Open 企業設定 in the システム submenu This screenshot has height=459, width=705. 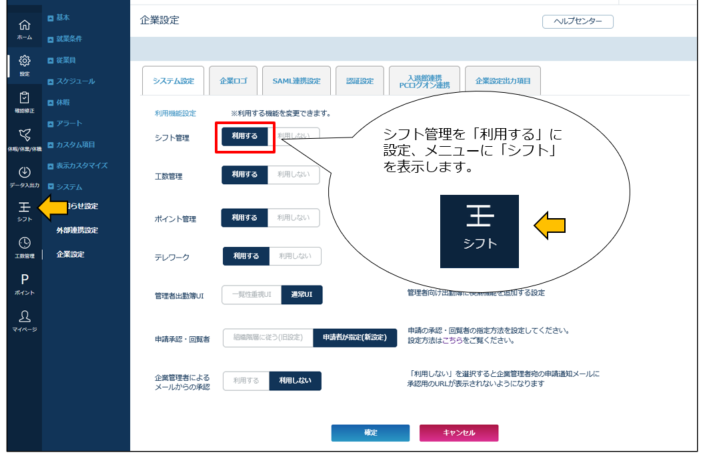pyautogui.click(x=70, y=254)
